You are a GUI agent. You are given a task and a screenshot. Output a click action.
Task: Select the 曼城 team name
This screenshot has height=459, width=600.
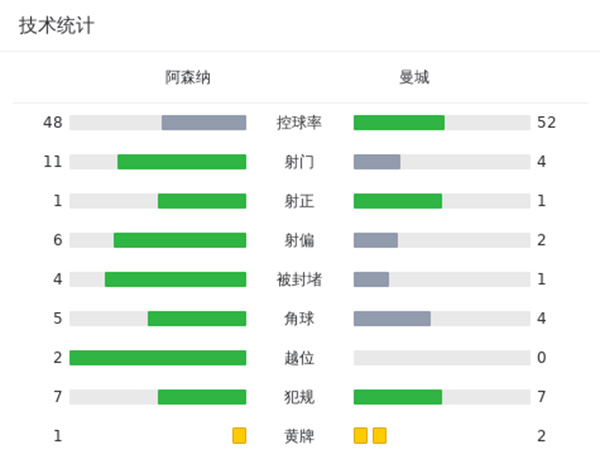pos(413,77)
